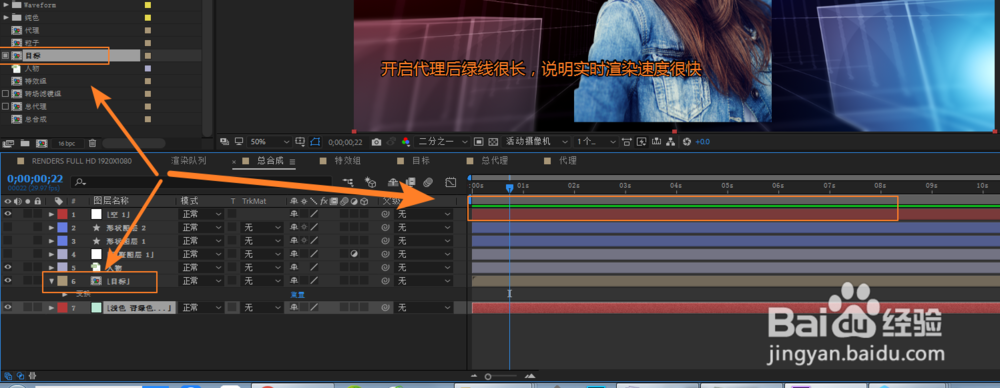Open the grid and guide options icon
The width and height of the screenshot is (1000, 388).
pyautogui.click(x=301, y=141)
